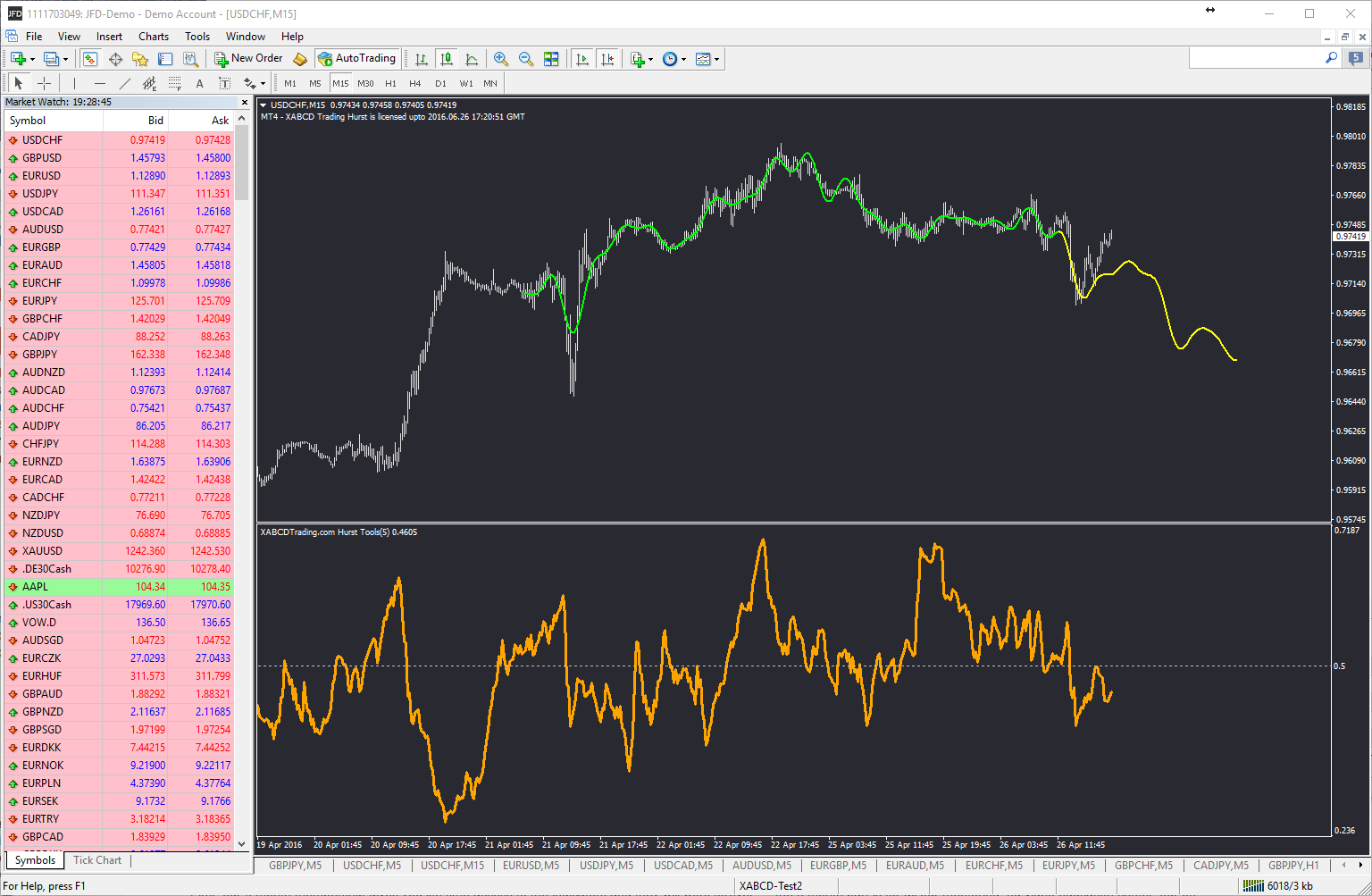Expand Indicators dropdown arrow

click(x=651, y=60)
